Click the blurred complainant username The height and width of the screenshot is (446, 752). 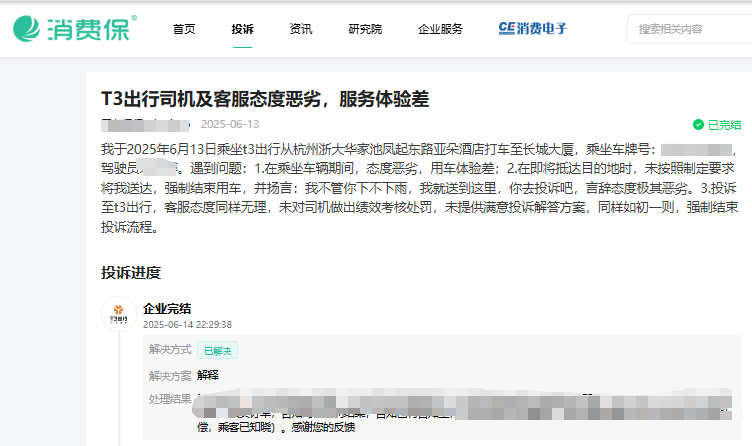pos(145,125)
